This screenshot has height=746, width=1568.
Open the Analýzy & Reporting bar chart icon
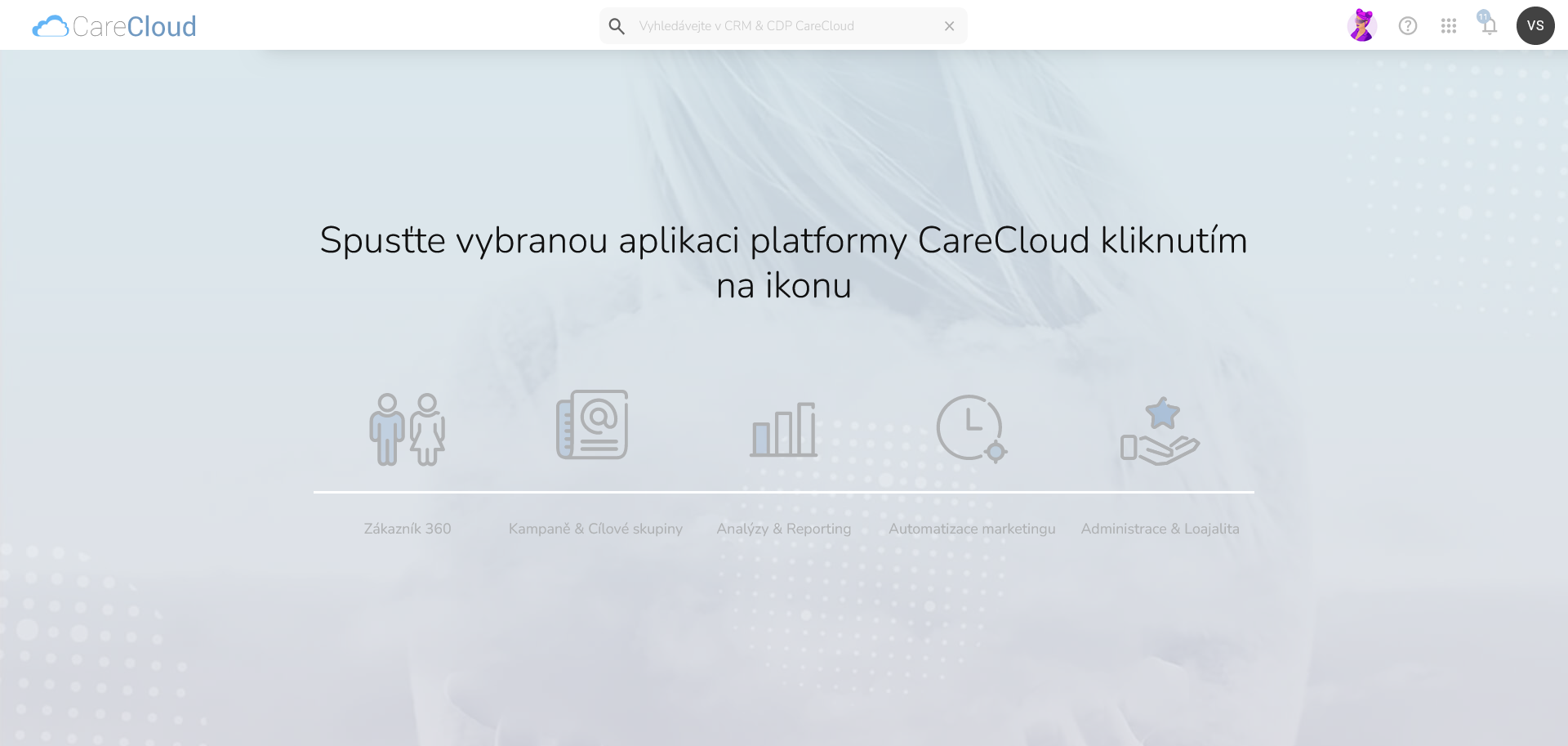(784, 429)
